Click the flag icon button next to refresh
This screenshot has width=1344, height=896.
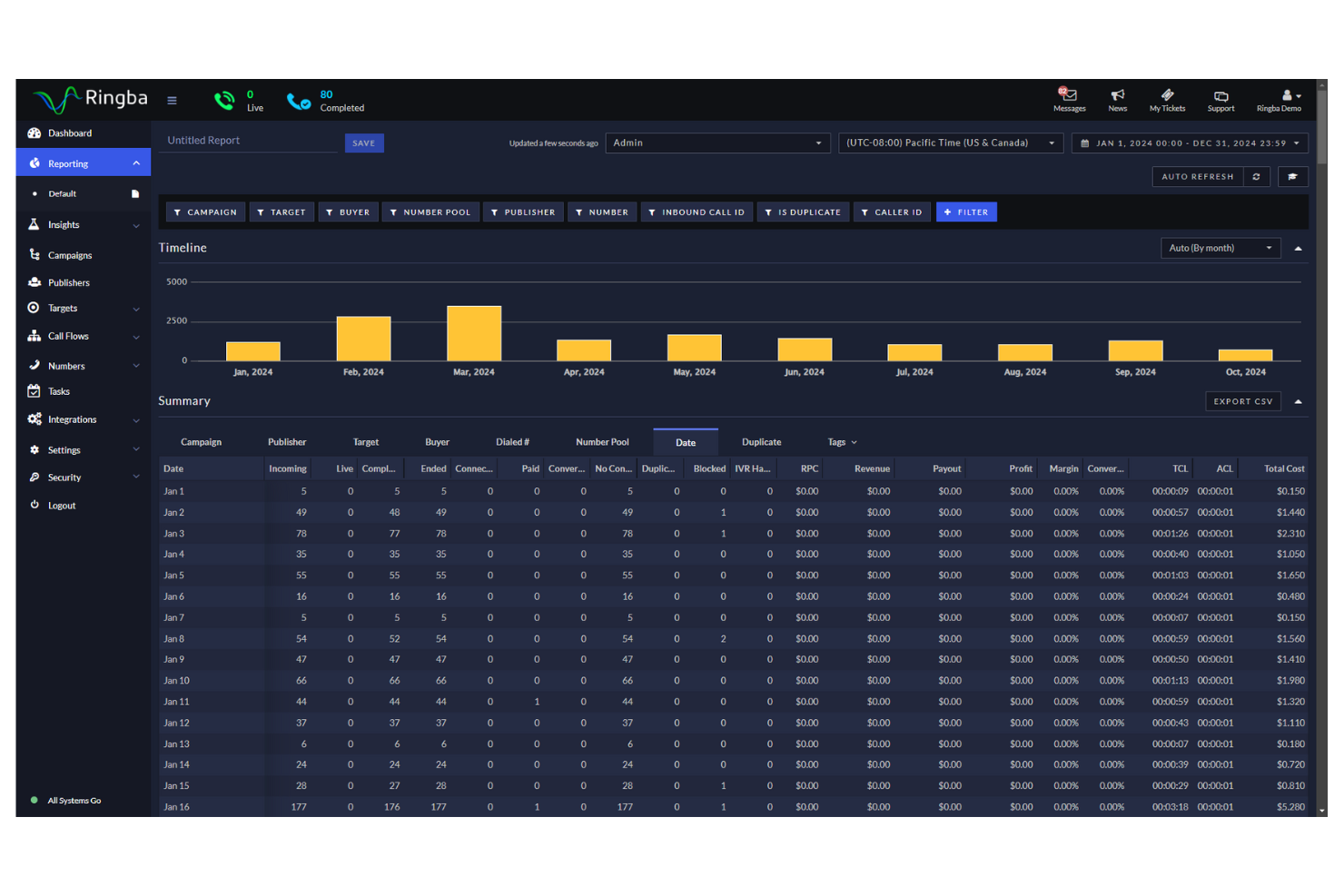coord(1292,177)
